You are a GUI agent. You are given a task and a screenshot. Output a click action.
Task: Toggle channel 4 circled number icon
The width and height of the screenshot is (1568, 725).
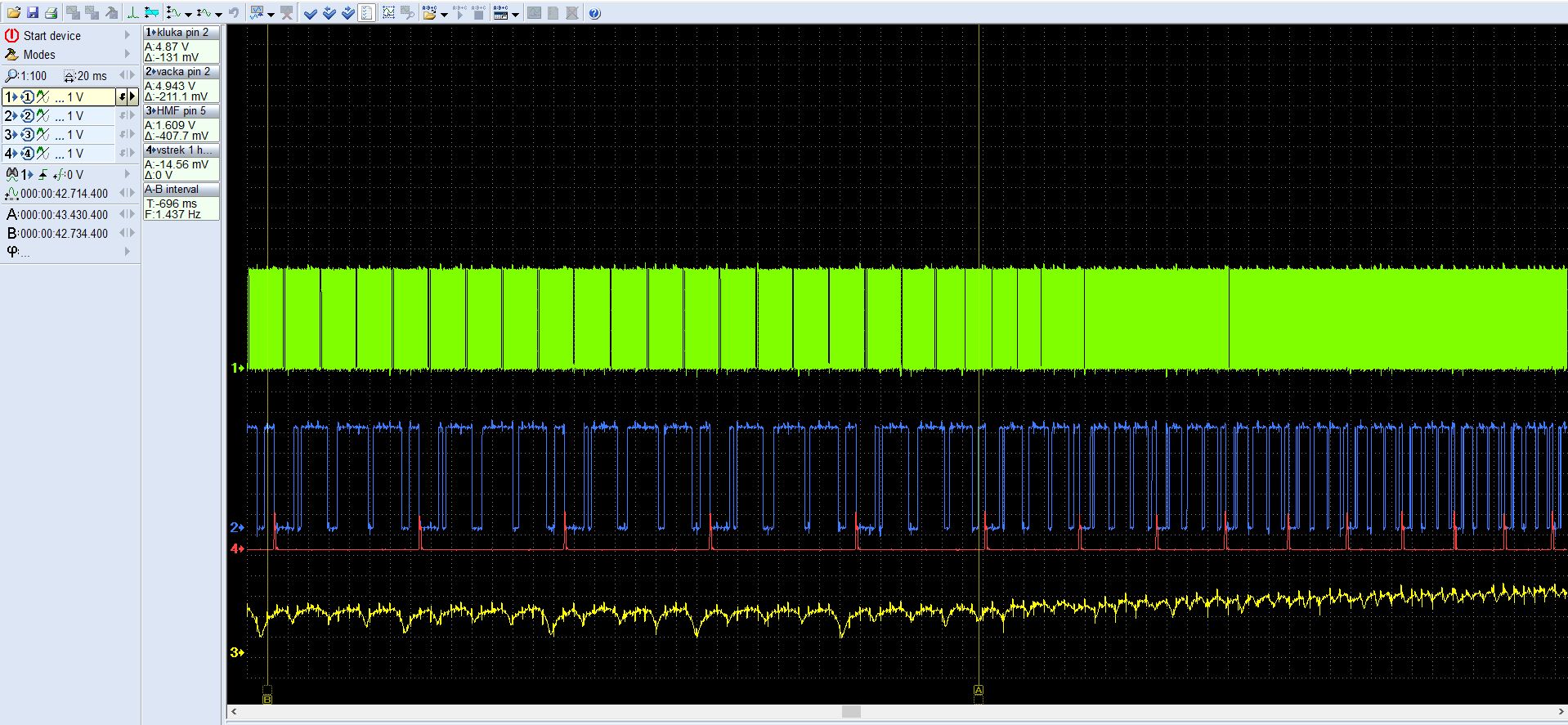click(27, 154)
